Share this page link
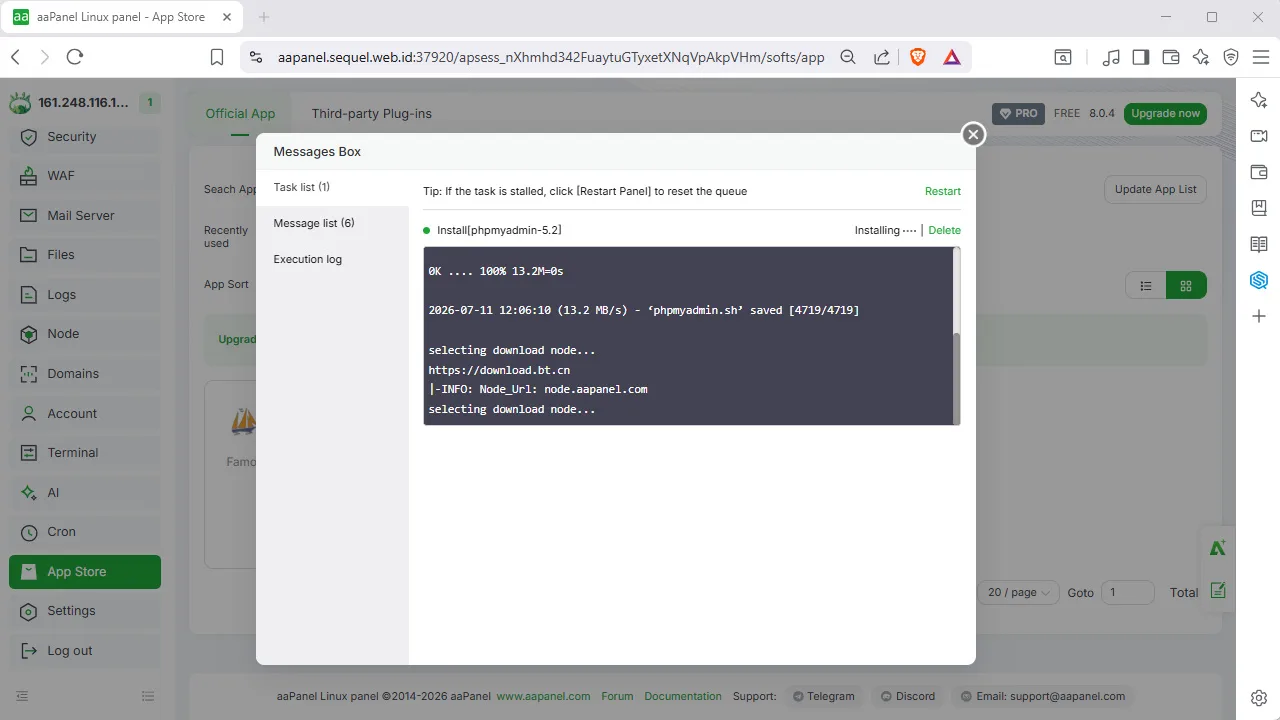 (x=882, y=57)
